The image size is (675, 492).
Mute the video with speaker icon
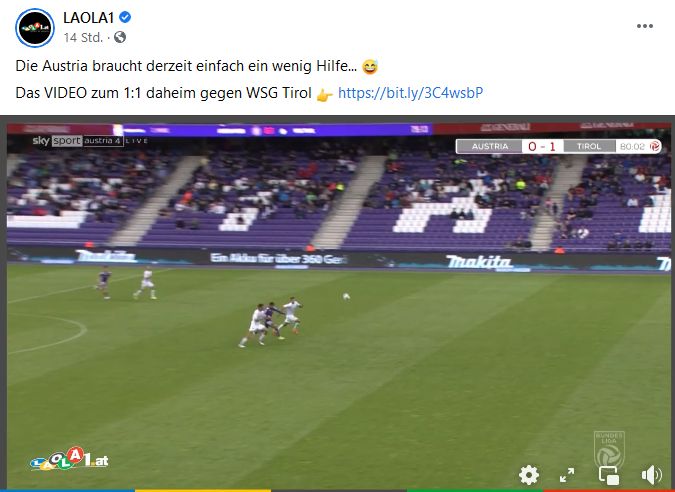coord(652,475)
